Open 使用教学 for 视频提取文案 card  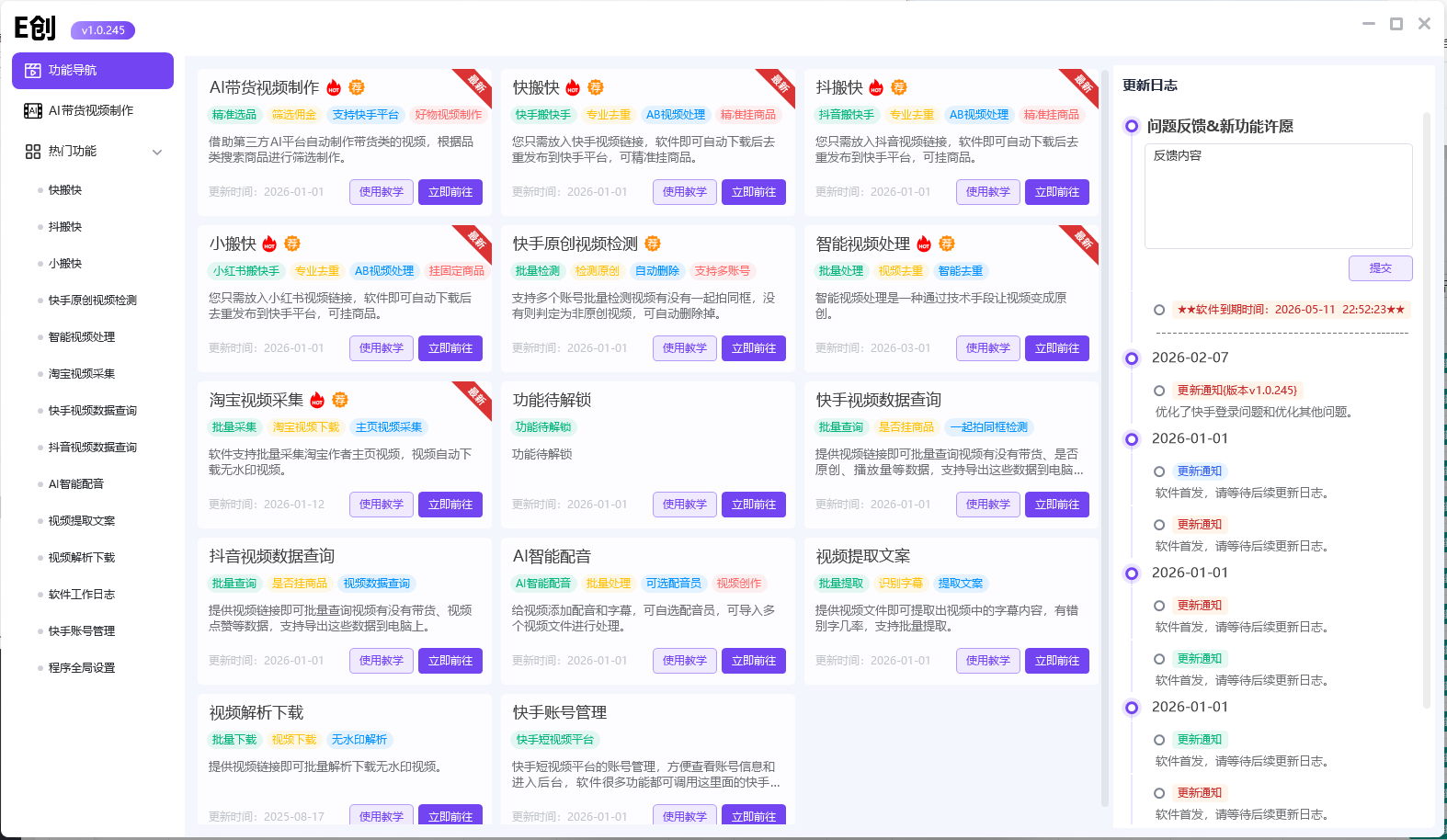pos(988,661)
